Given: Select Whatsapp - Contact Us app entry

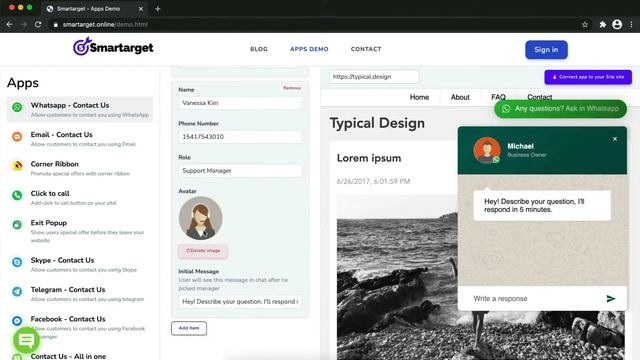Looking at the screenshot, I should [80, 109].
